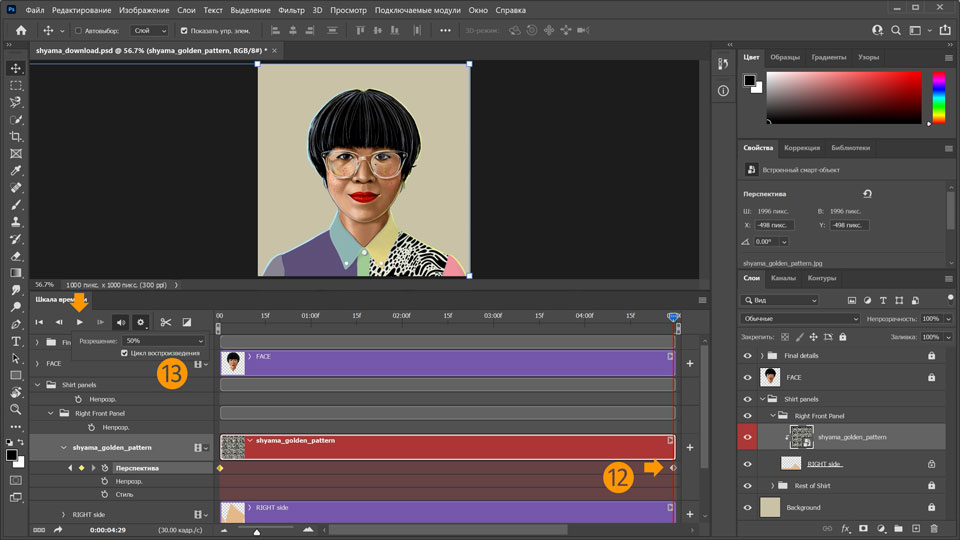Uncheck the Цикл воспроизведения checkbox
Screen dimensions: 960x540
(x=124, y=353)
